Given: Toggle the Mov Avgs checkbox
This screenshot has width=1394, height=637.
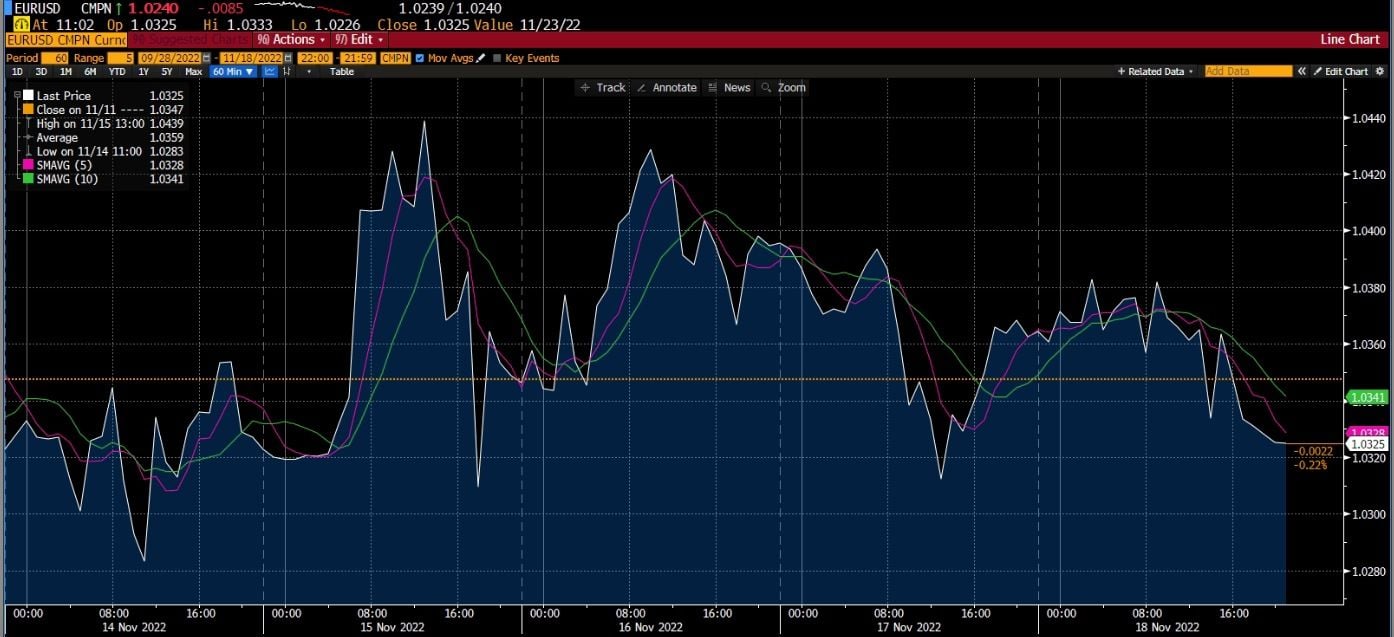Looking at the screenshot, I should 419,57.
